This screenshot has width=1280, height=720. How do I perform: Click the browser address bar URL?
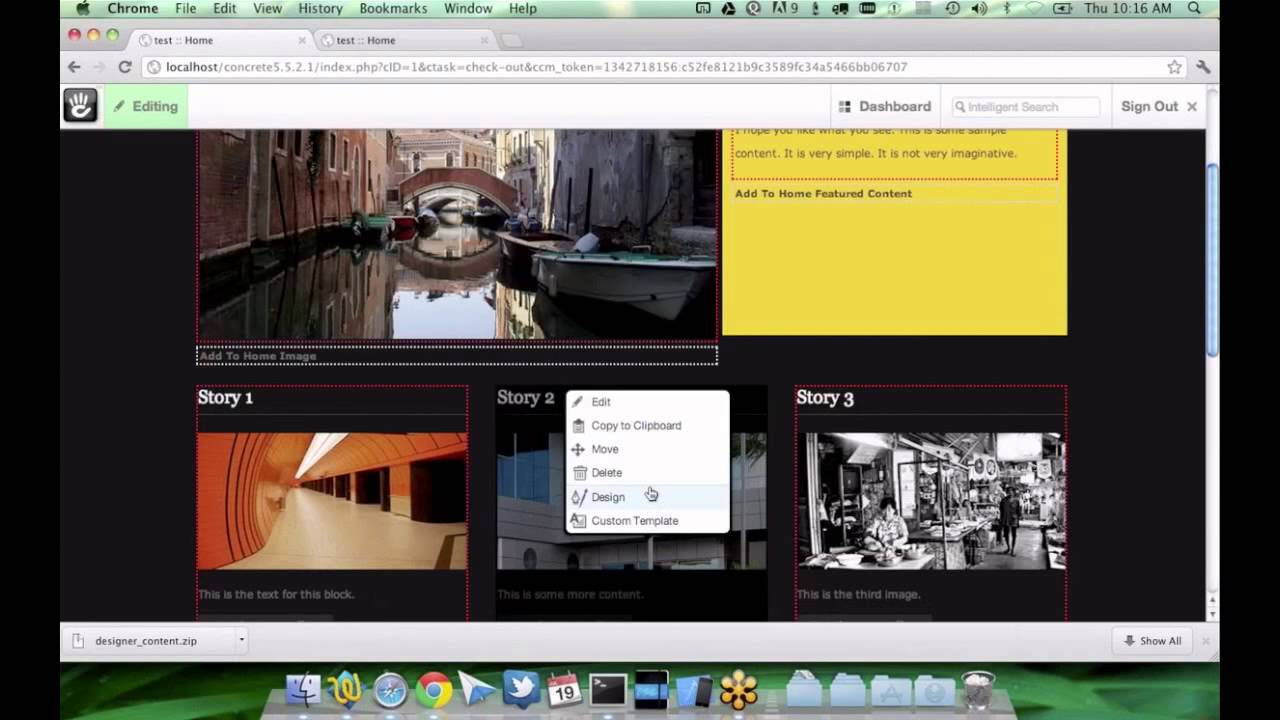pyautogui.click(x=536, y=67)
